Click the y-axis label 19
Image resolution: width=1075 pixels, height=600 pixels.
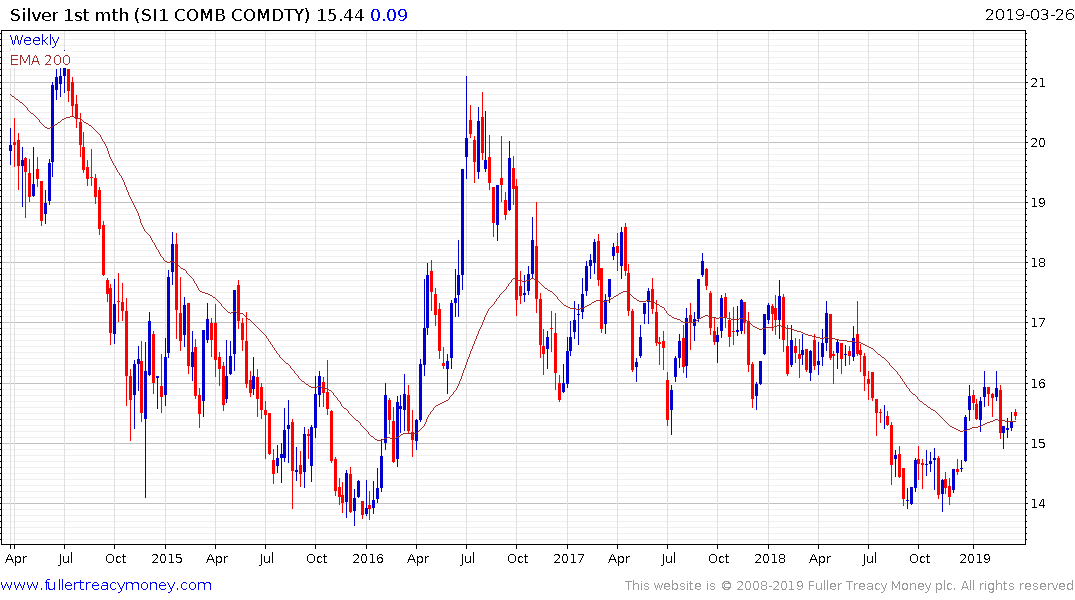click(x=1038, y=203)
